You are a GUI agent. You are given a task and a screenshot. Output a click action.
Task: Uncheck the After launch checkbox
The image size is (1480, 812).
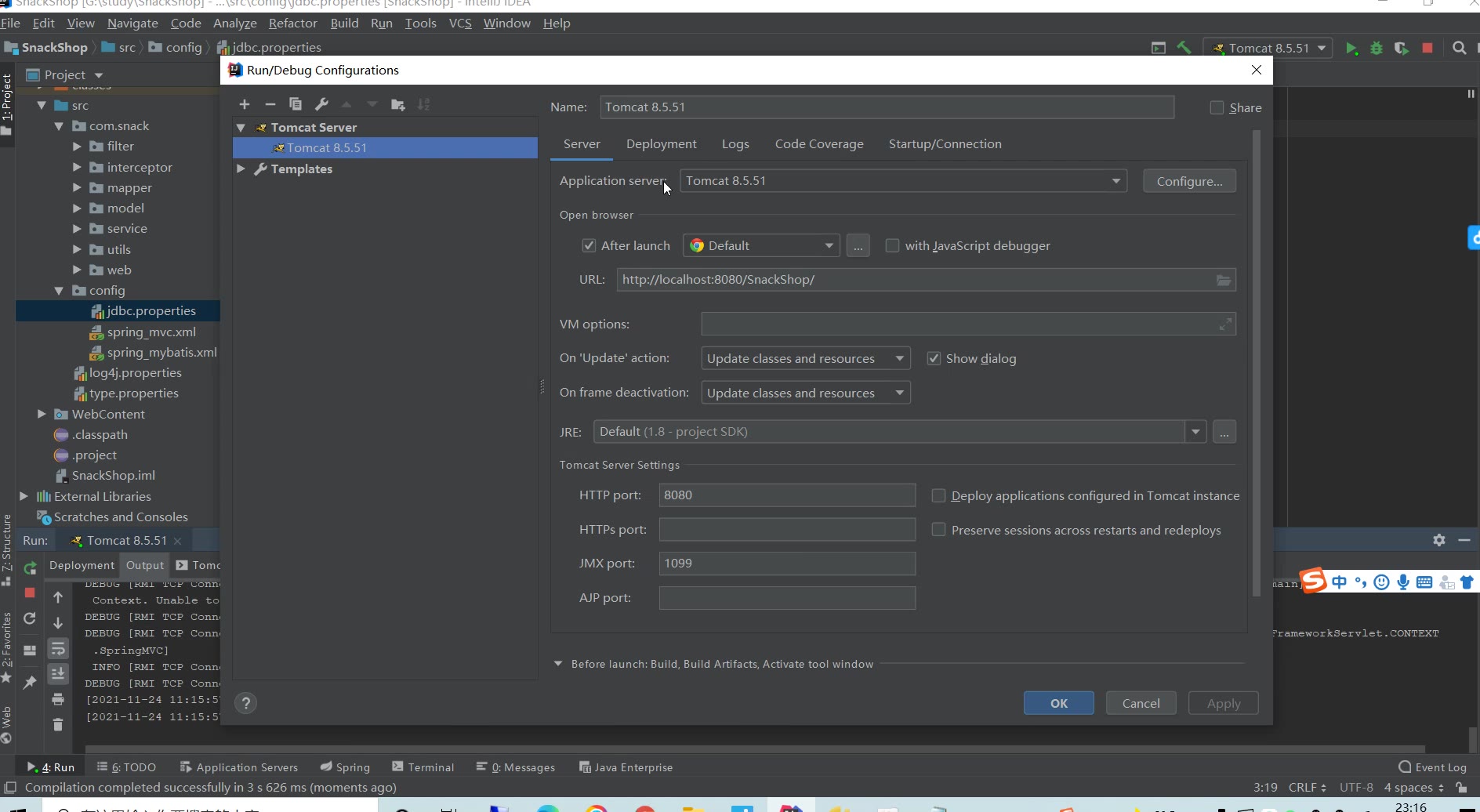tap(589, 246)
